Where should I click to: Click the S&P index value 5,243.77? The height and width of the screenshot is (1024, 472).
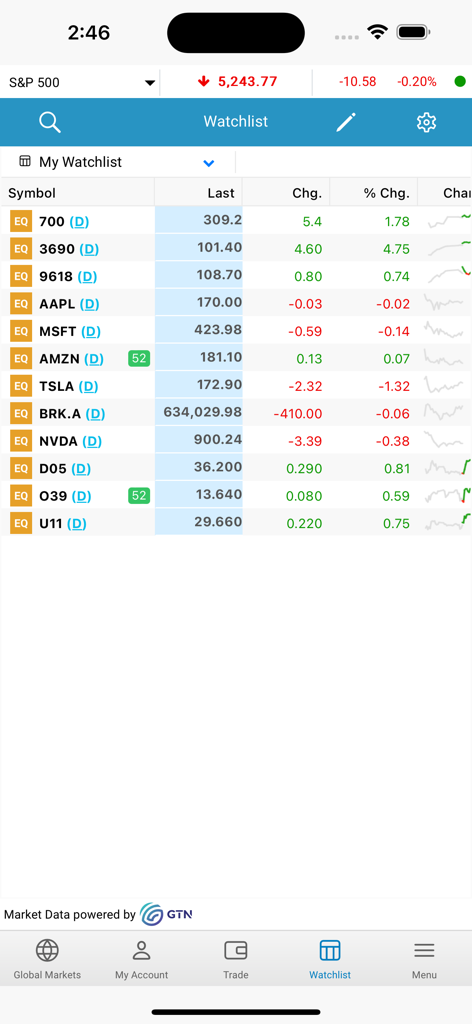point(247,82)
